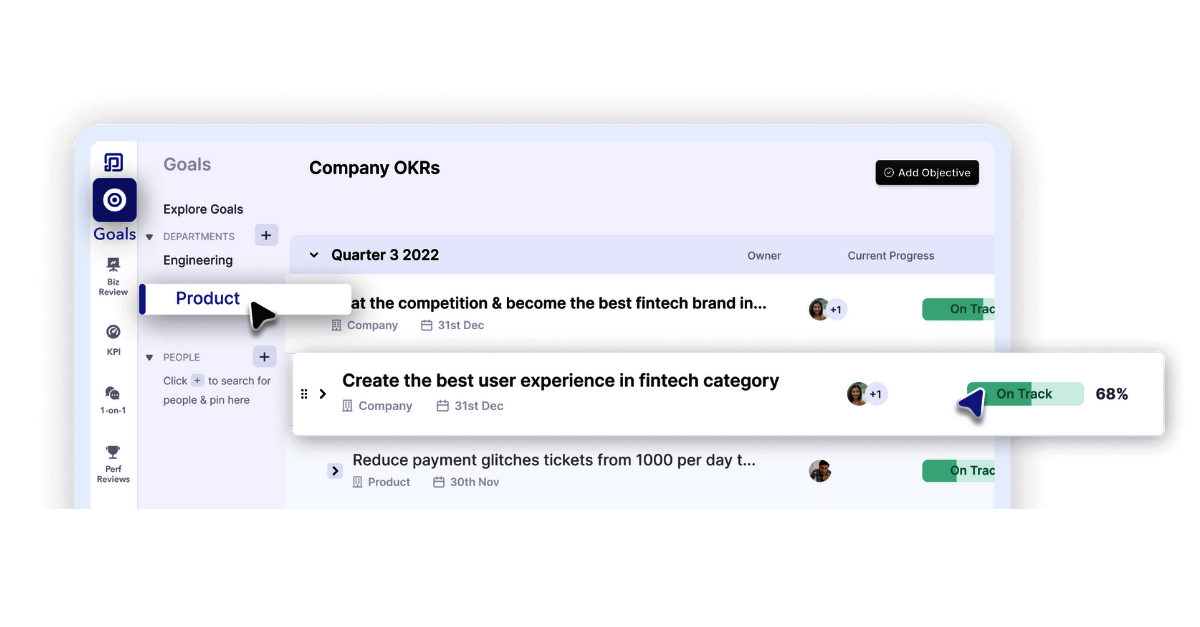
Task: Click the drag handle dots on fintech objective
Action: click(x=303, y=393)
